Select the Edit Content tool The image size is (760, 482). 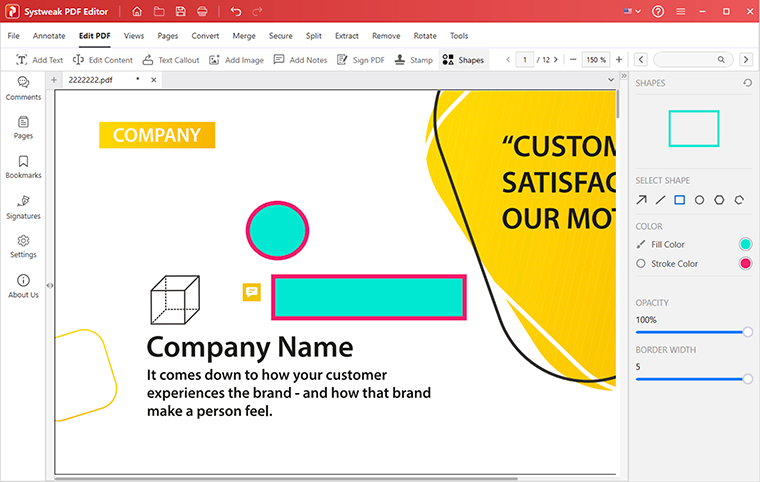pos(102,60)
